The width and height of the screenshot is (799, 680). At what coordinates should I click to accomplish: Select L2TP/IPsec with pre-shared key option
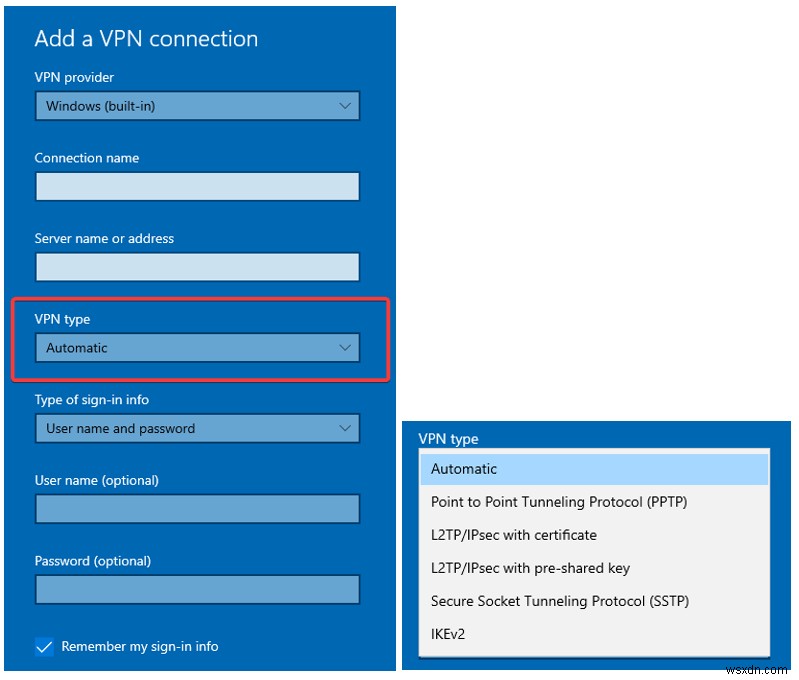(594, 568)
